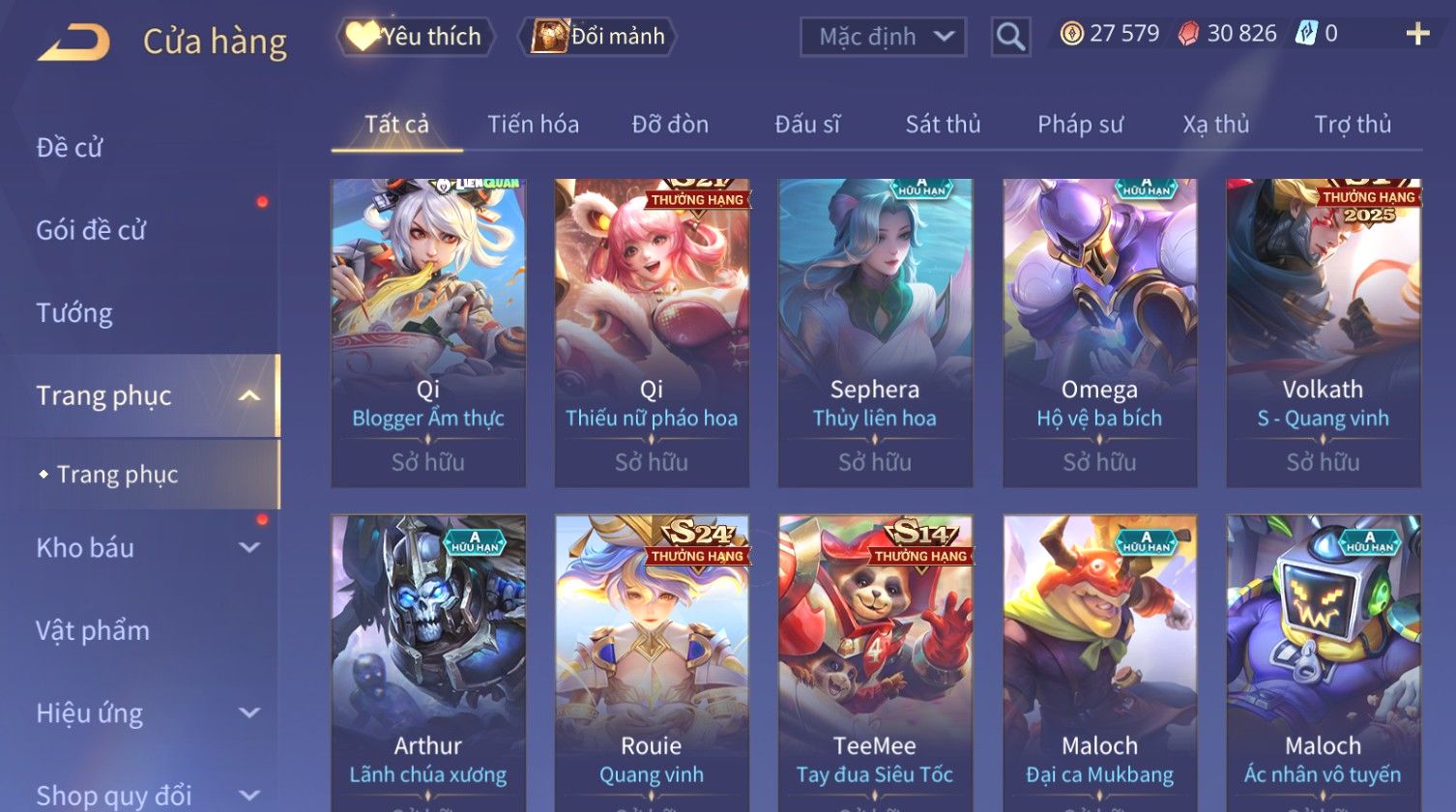Click the back arrow icon
This screenshot has height=812, width=1456.
73,43
